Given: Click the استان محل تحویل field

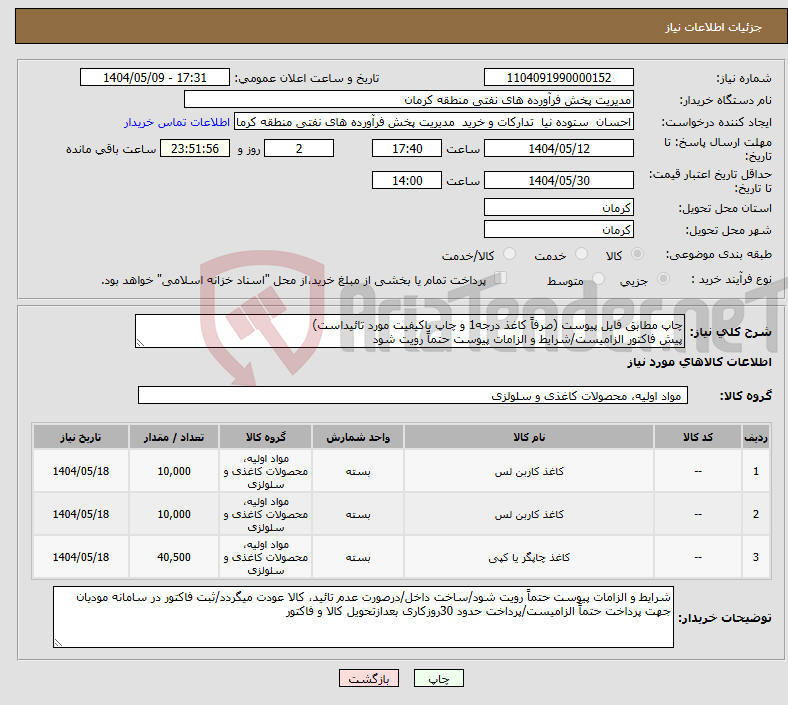Looking at the screenshot, I should click(558, 208).
